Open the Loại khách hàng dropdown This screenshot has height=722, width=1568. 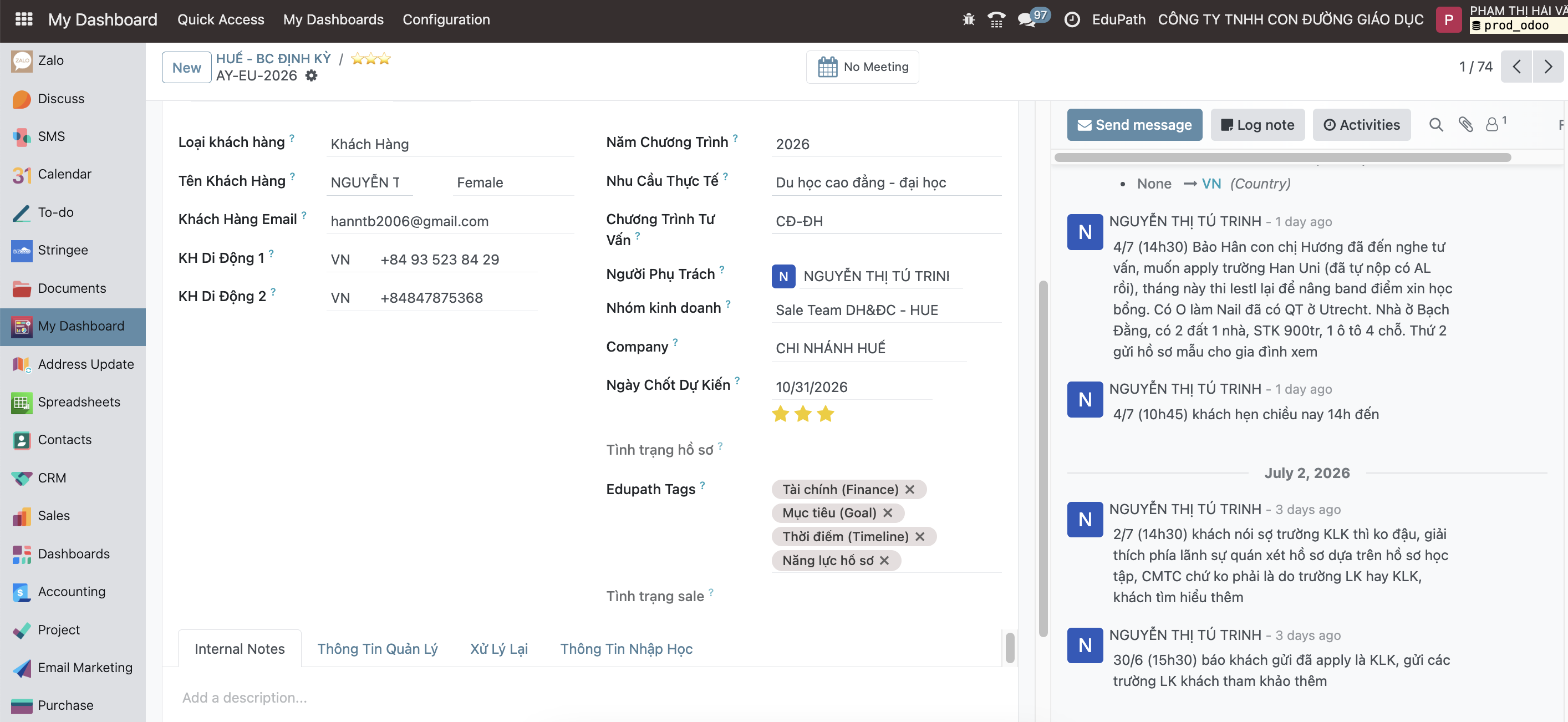point(450,144)
